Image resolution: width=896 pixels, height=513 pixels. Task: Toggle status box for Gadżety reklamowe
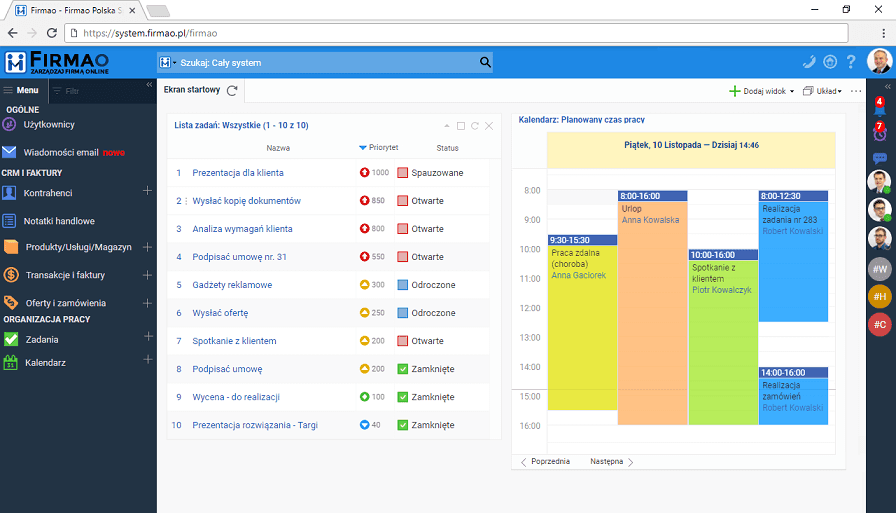pyautogui.click(x=403, y=285)
